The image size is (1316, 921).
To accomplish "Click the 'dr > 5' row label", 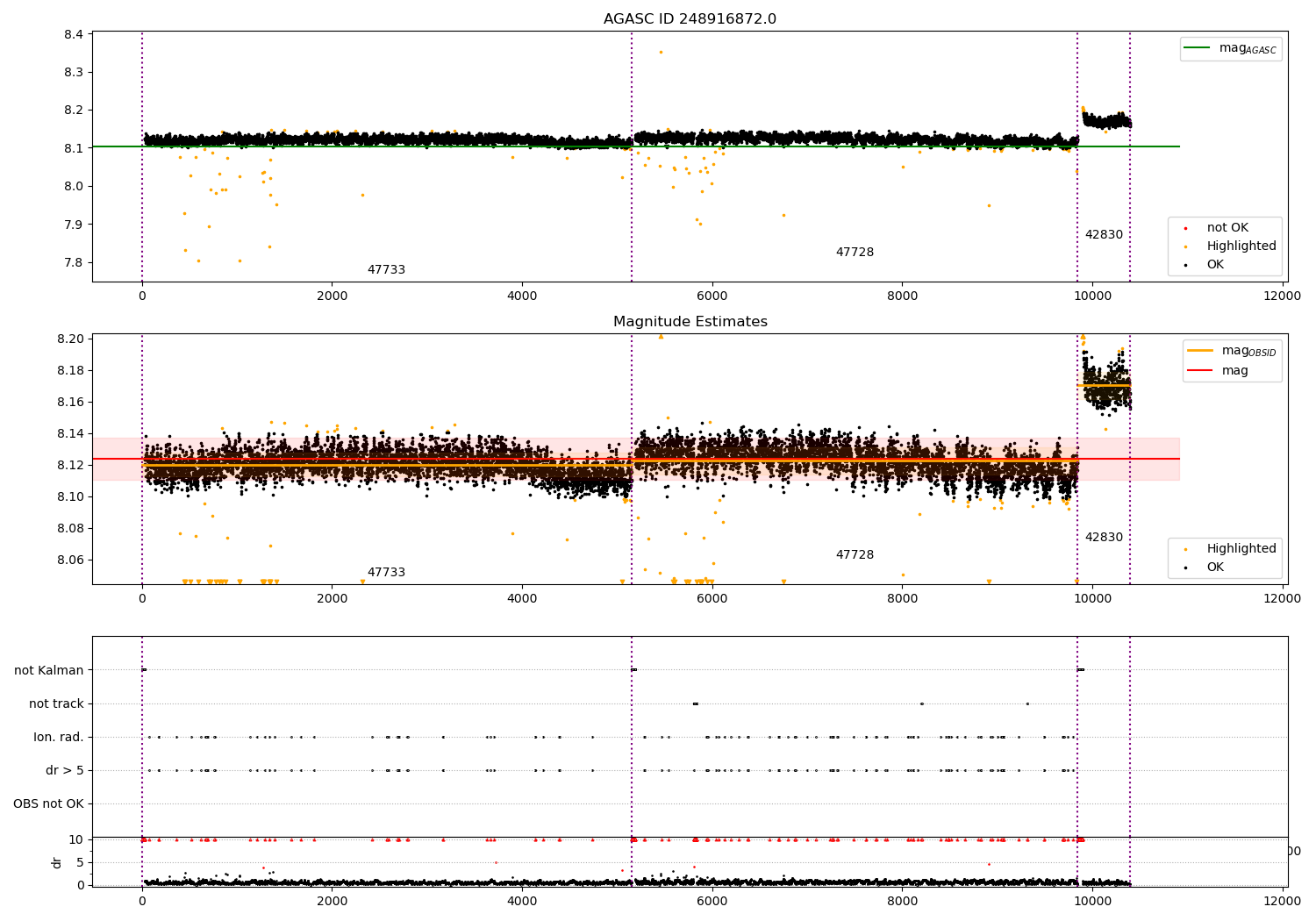I will pyautogui.click(x=65, y=771).
